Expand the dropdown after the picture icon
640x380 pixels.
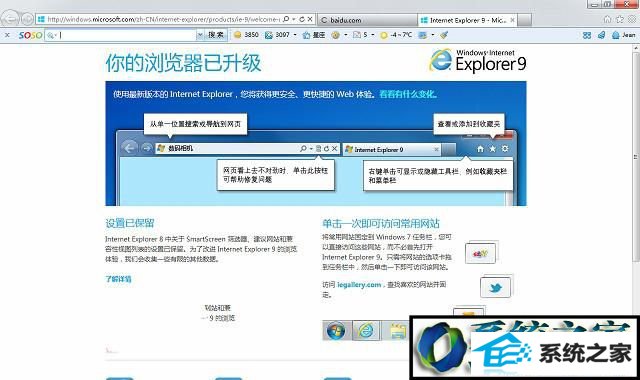point(433,35)
